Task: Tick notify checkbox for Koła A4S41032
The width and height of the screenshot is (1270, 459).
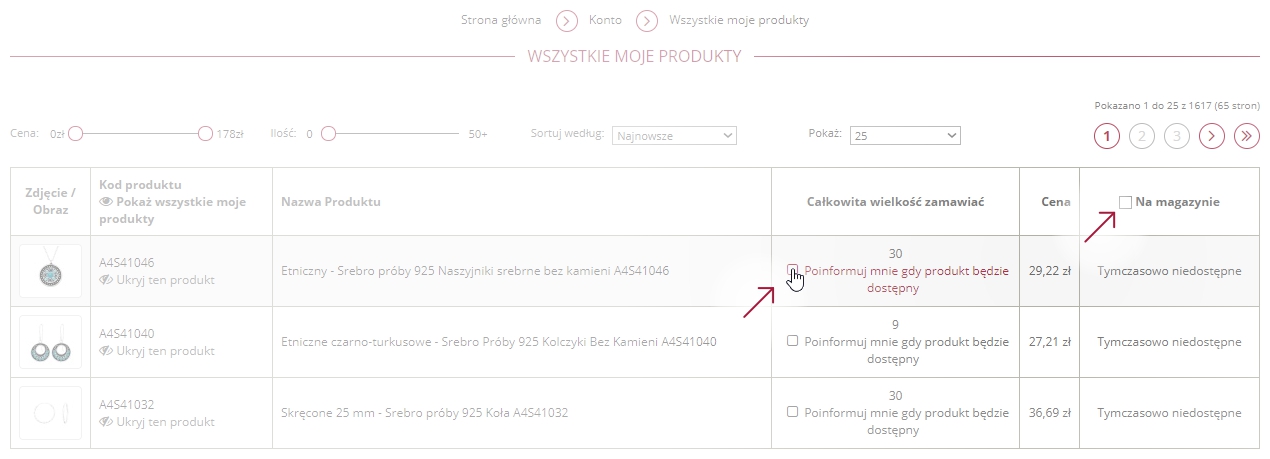Action: [x=792, y=411]
